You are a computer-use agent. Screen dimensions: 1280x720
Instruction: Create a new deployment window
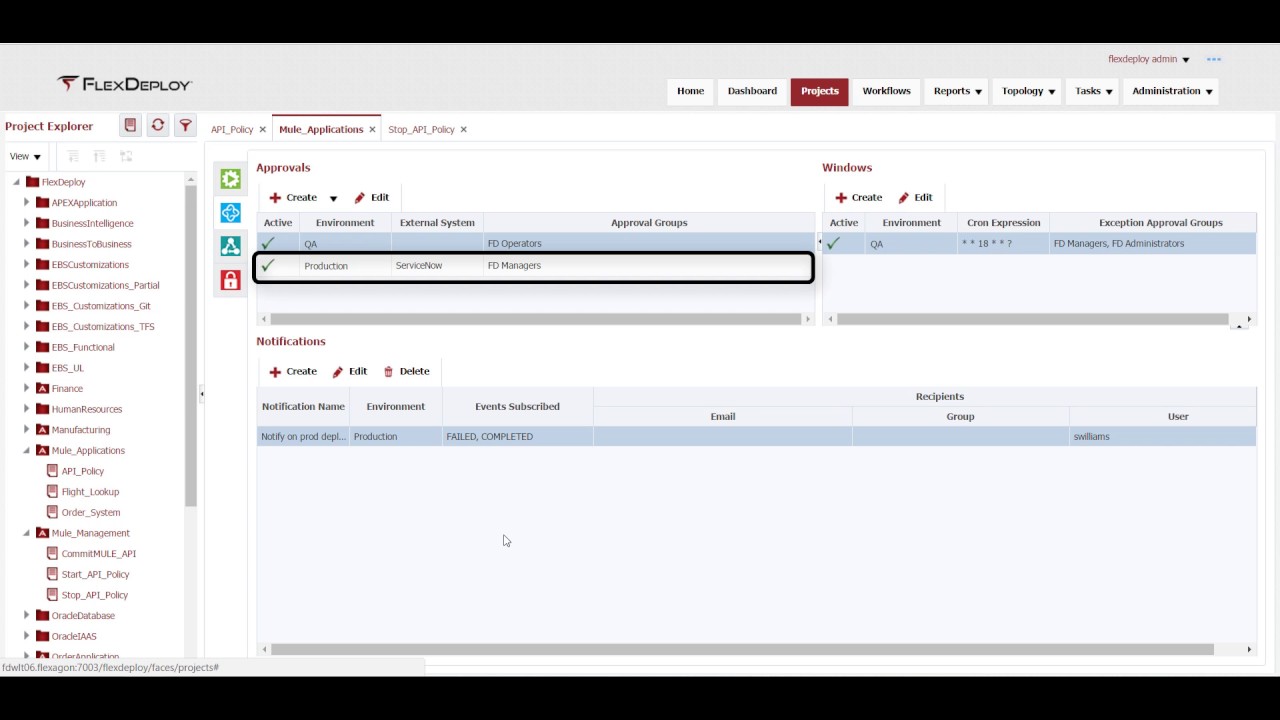pos(859,198)
